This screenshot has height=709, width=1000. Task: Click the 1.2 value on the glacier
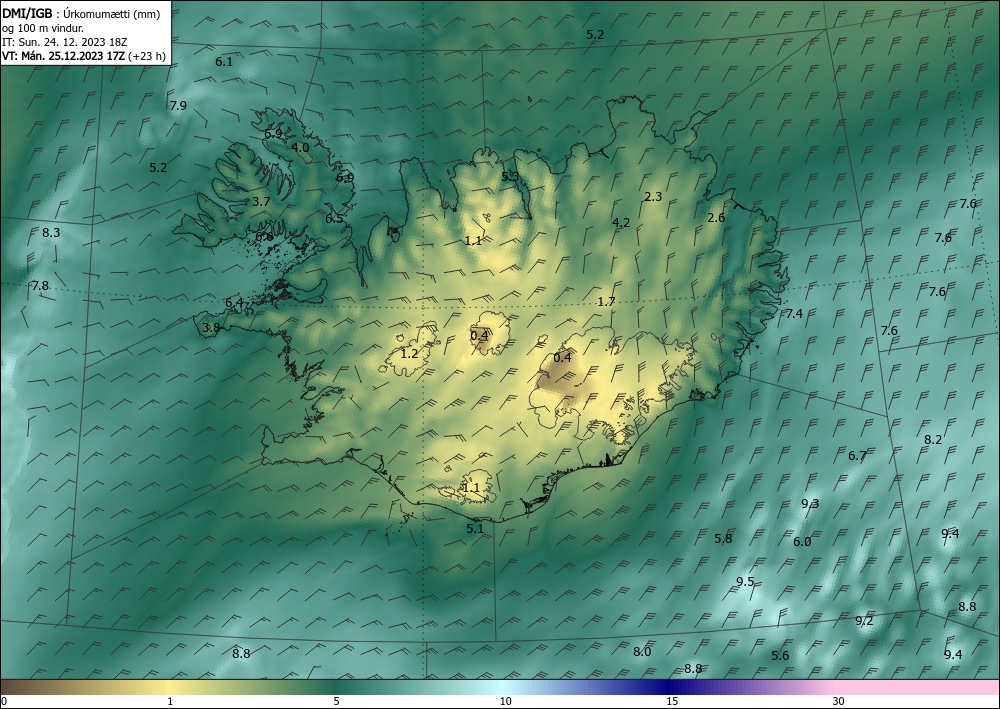[x=409, y=353]
